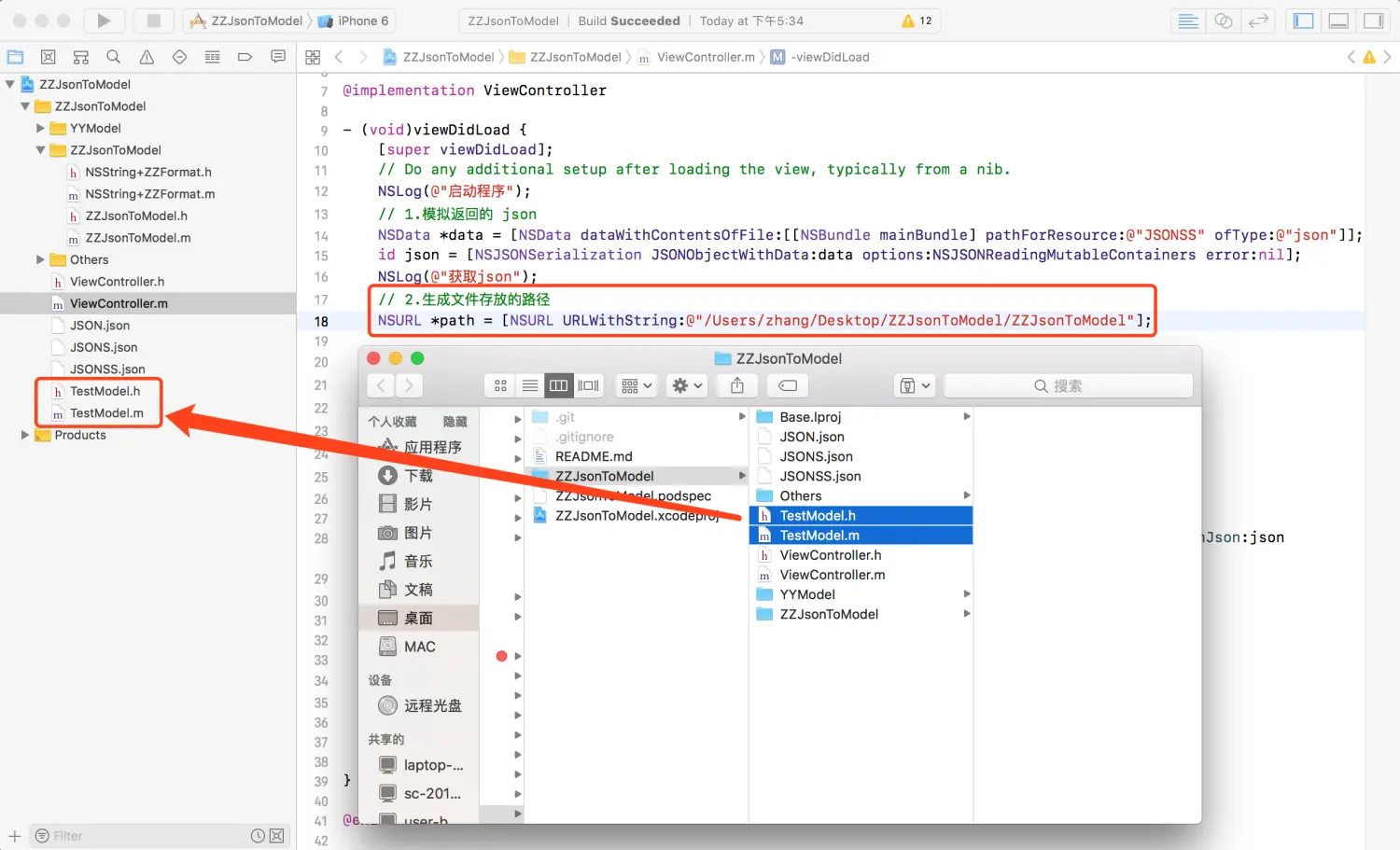Image resolution: width=1400 pixels, height=850 pixels.
Task: Expand the Others group in navigator
Action: point(40,259)
